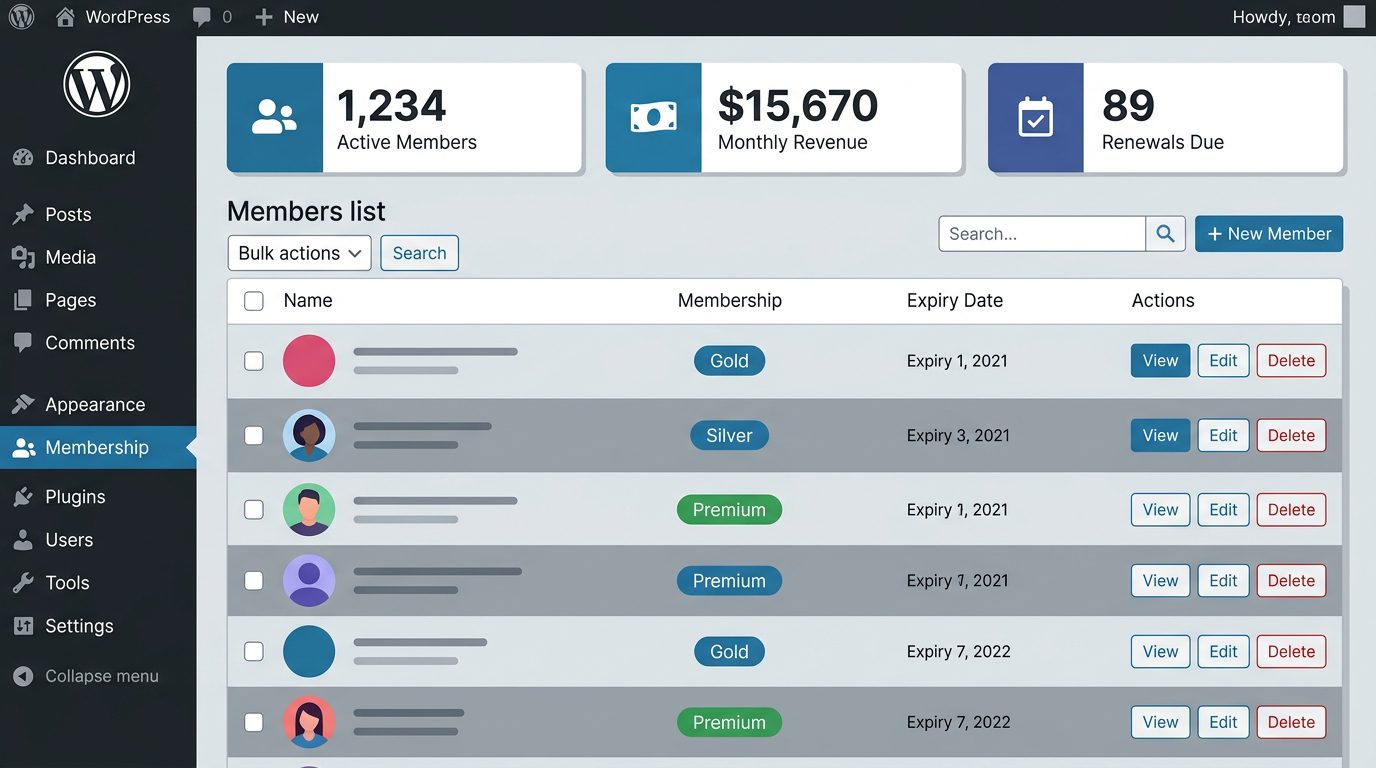Click the Renewals Due calendar icon tile
1376x768 pixels.
[1036, 118]
